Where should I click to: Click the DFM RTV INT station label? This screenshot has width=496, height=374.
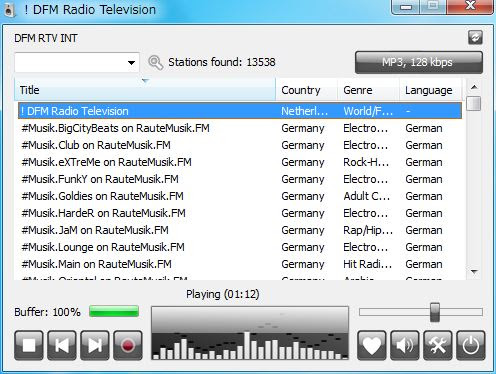pyautogui.click(x=46, y=38)
